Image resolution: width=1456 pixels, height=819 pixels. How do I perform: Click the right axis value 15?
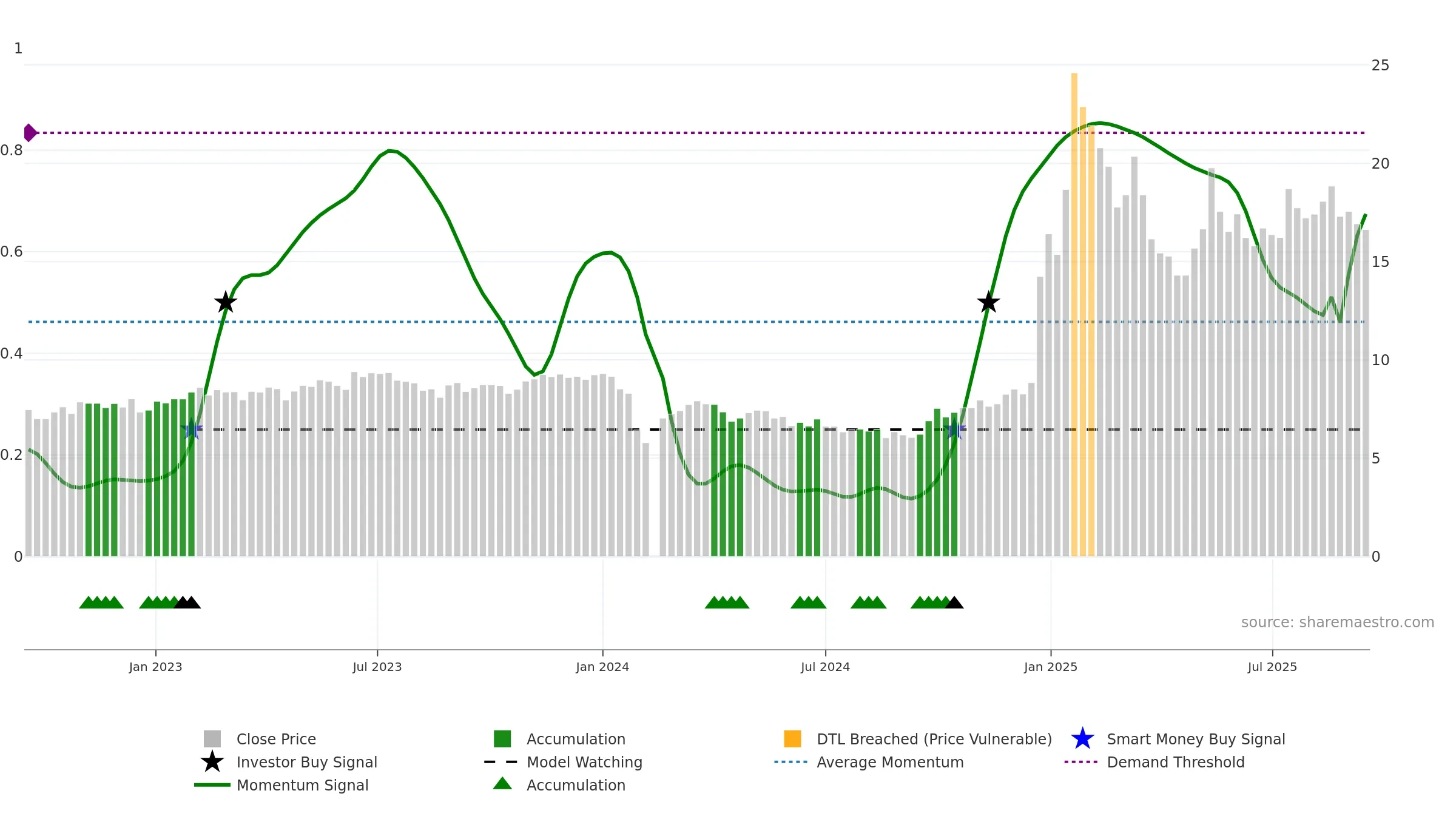(x=1380, y=261)
